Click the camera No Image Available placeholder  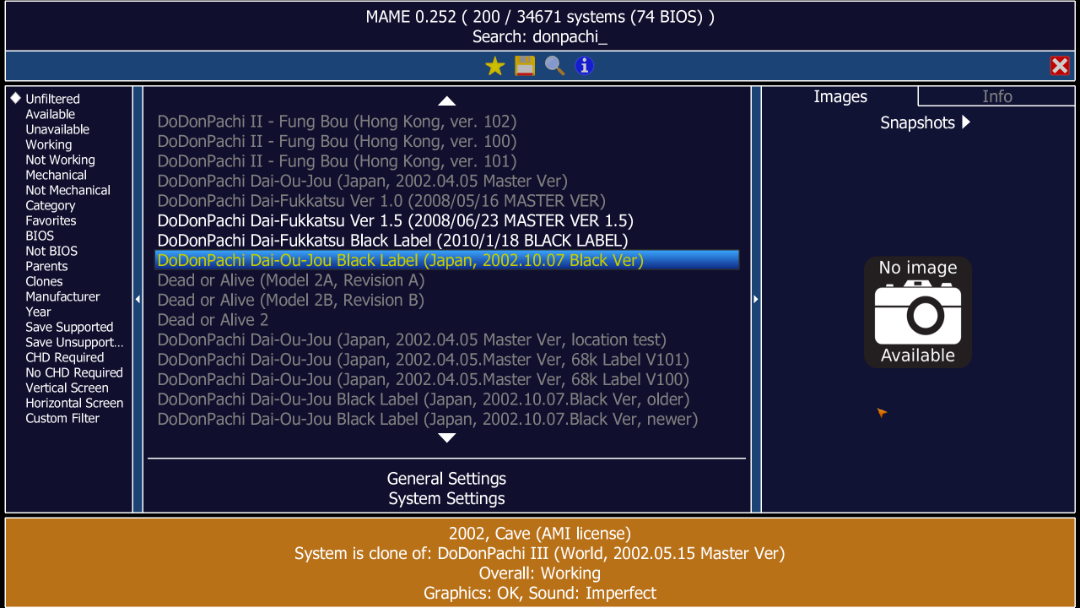pos(917,311)
